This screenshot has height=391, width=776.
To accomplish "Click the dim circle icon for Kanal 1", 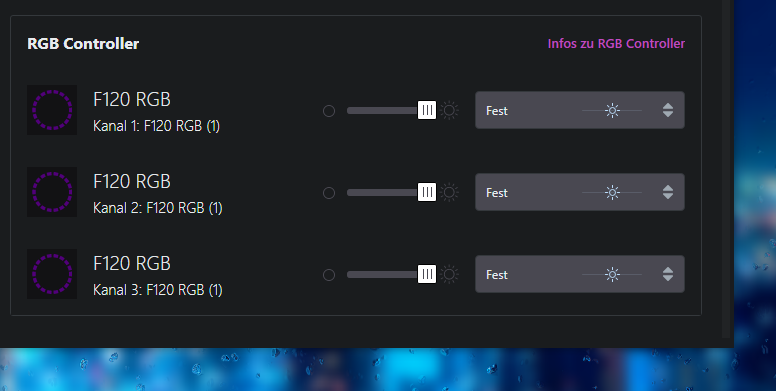I will tap(329, 111).
